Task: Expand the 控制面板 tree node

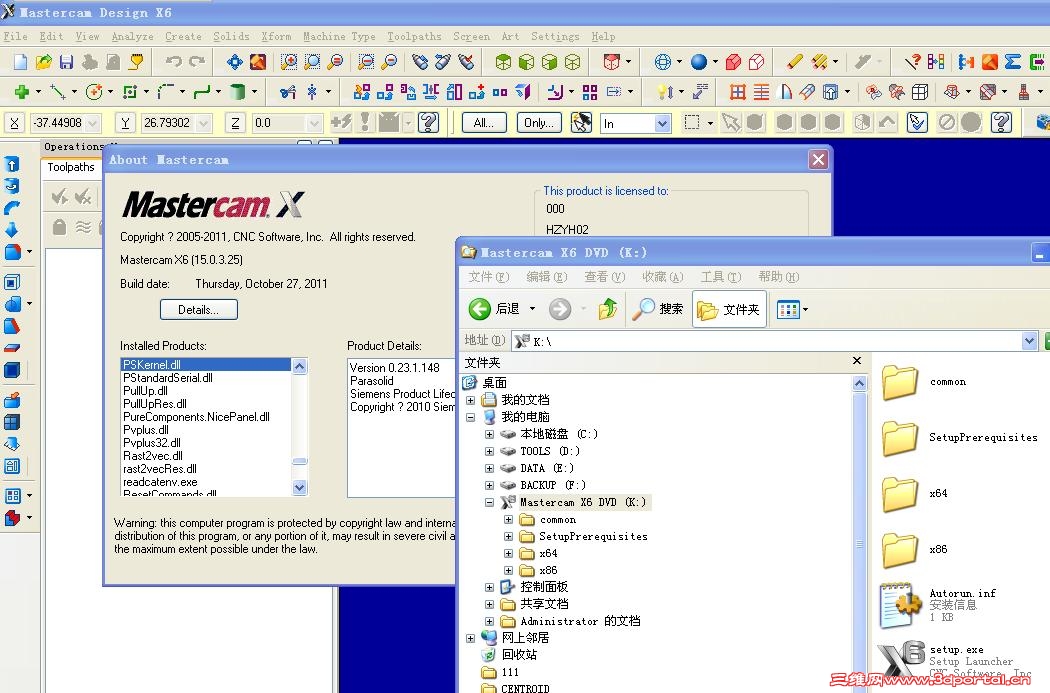Action: pyautogui.click(x=490, y=587)
